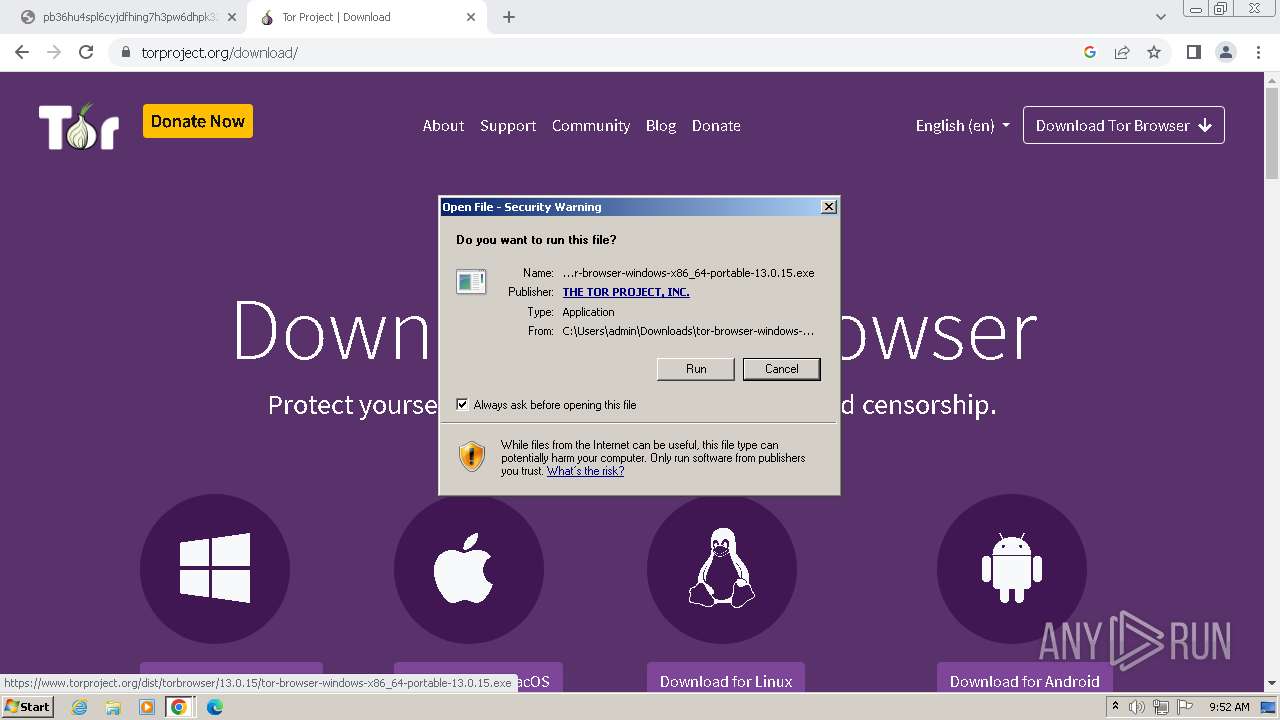Viewport: 1280px width, 720px height.
Task: Click the Start button
Action: (27, 707)
